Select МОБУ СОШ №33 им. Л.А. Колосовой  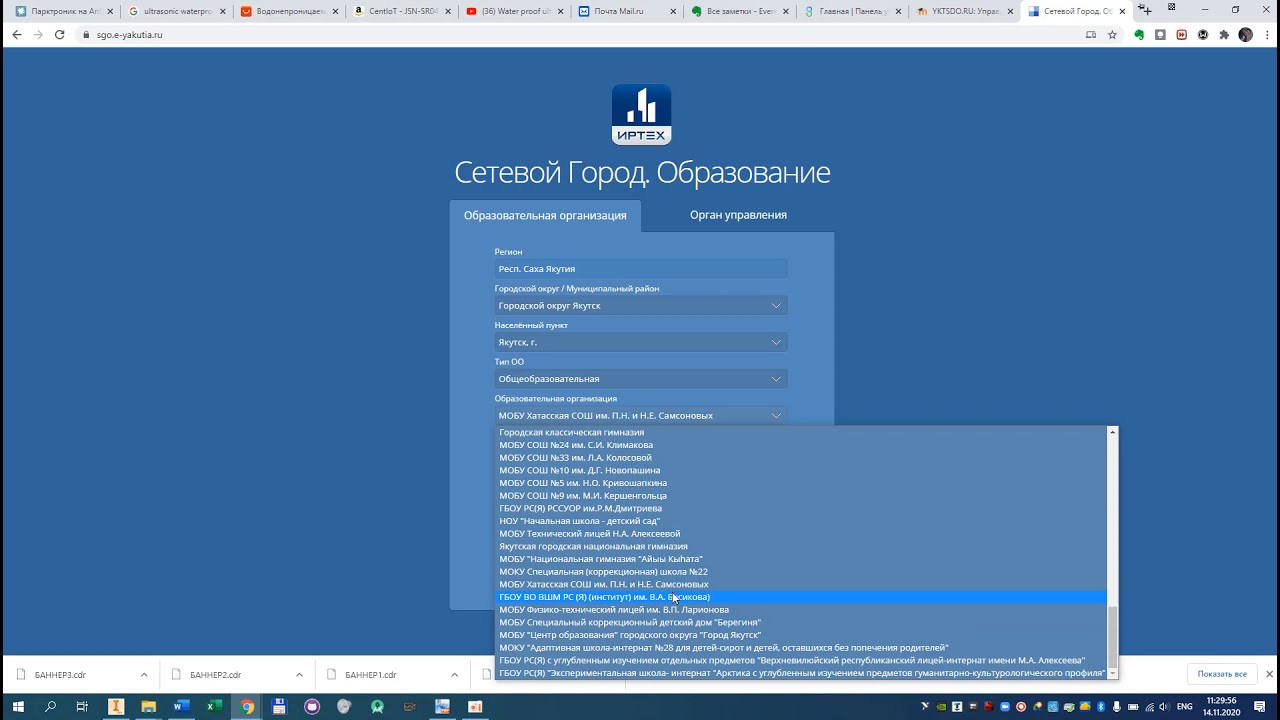coord(802,458)
